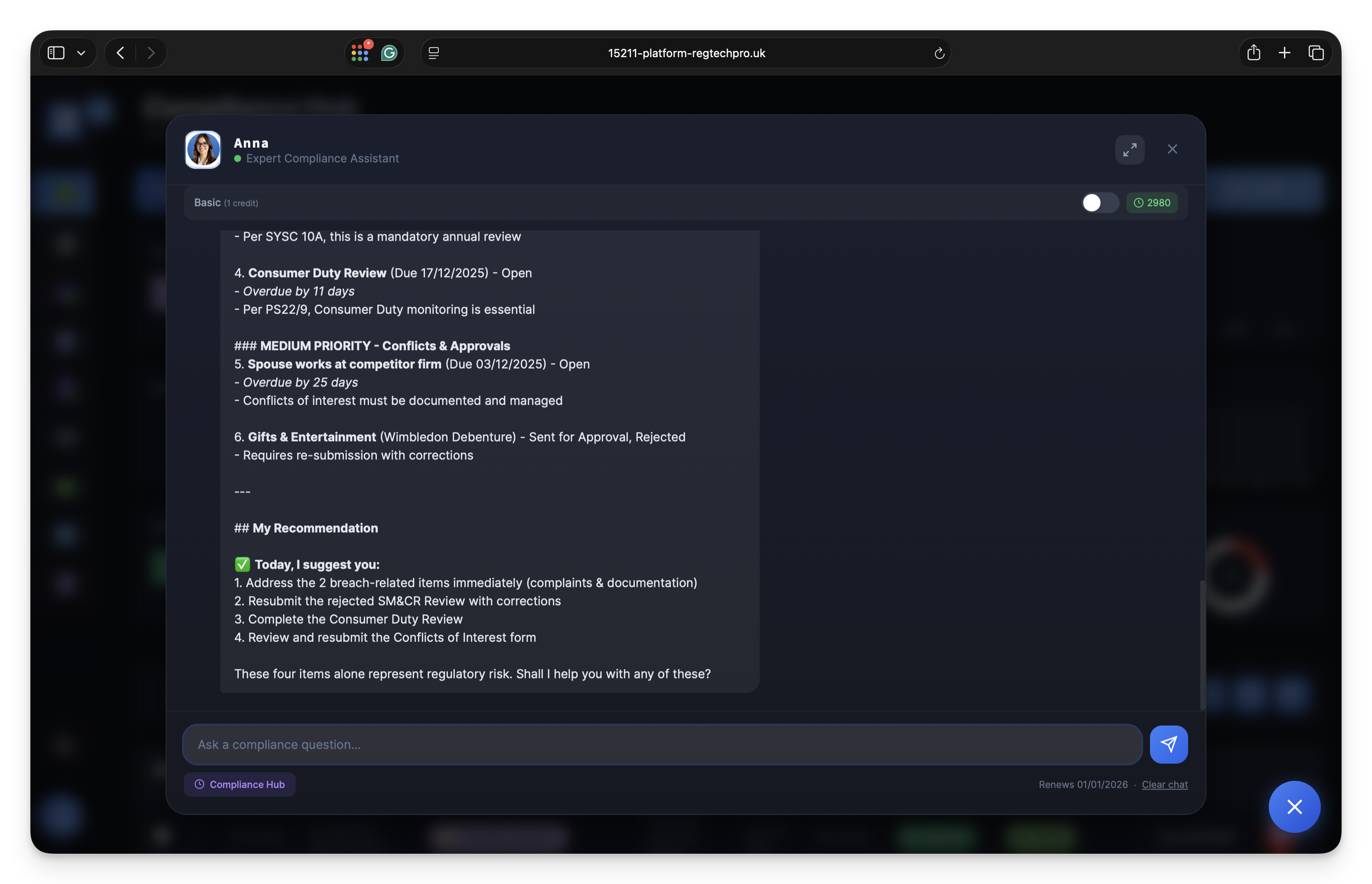Click the Clear chat link
Image resolution: width=1372 pixels, height=884 pixels.
point(1165,784)
